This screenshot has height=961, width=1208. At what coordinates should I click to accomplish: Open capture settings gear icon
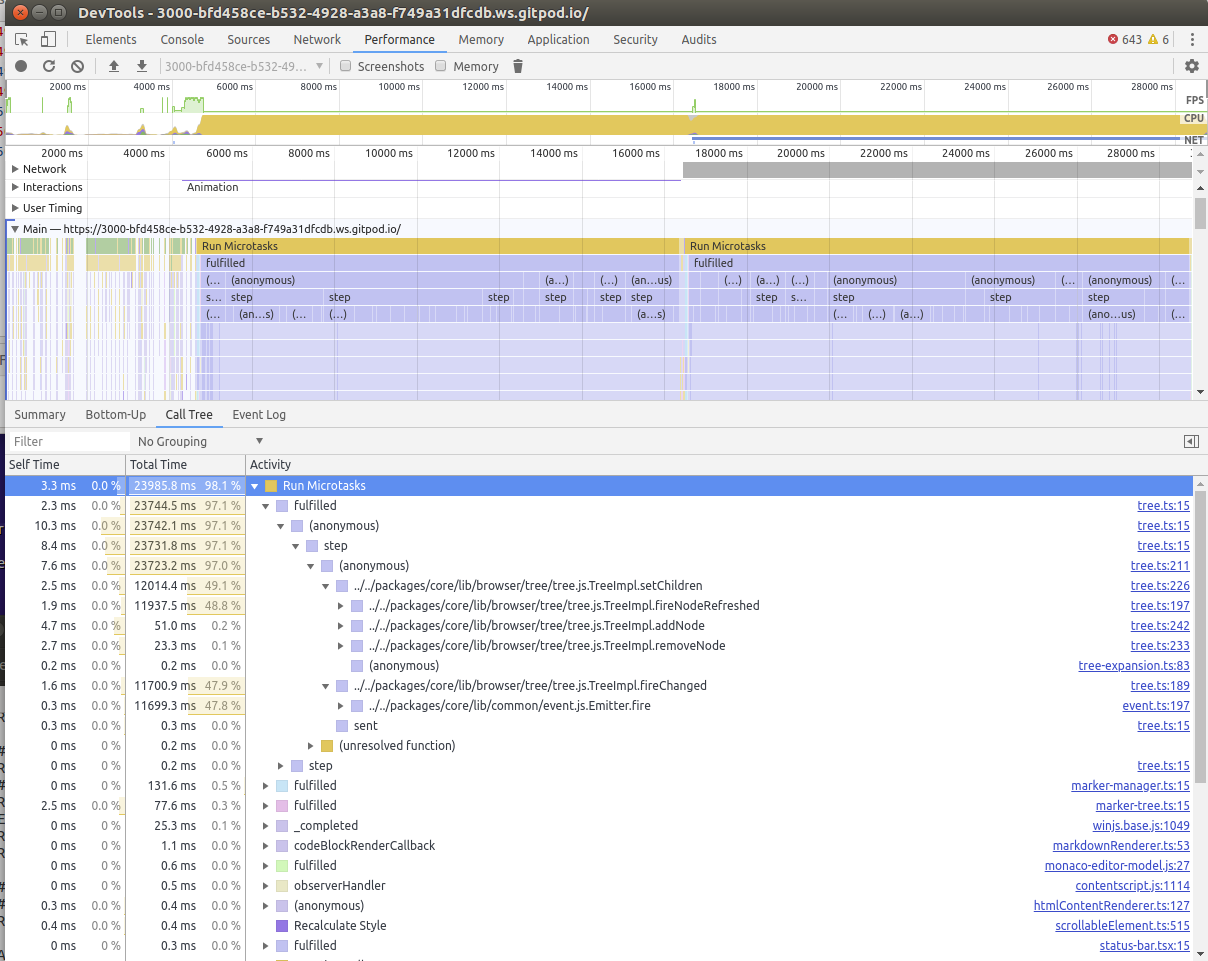pyautogui.click(x=1191, y=66)
